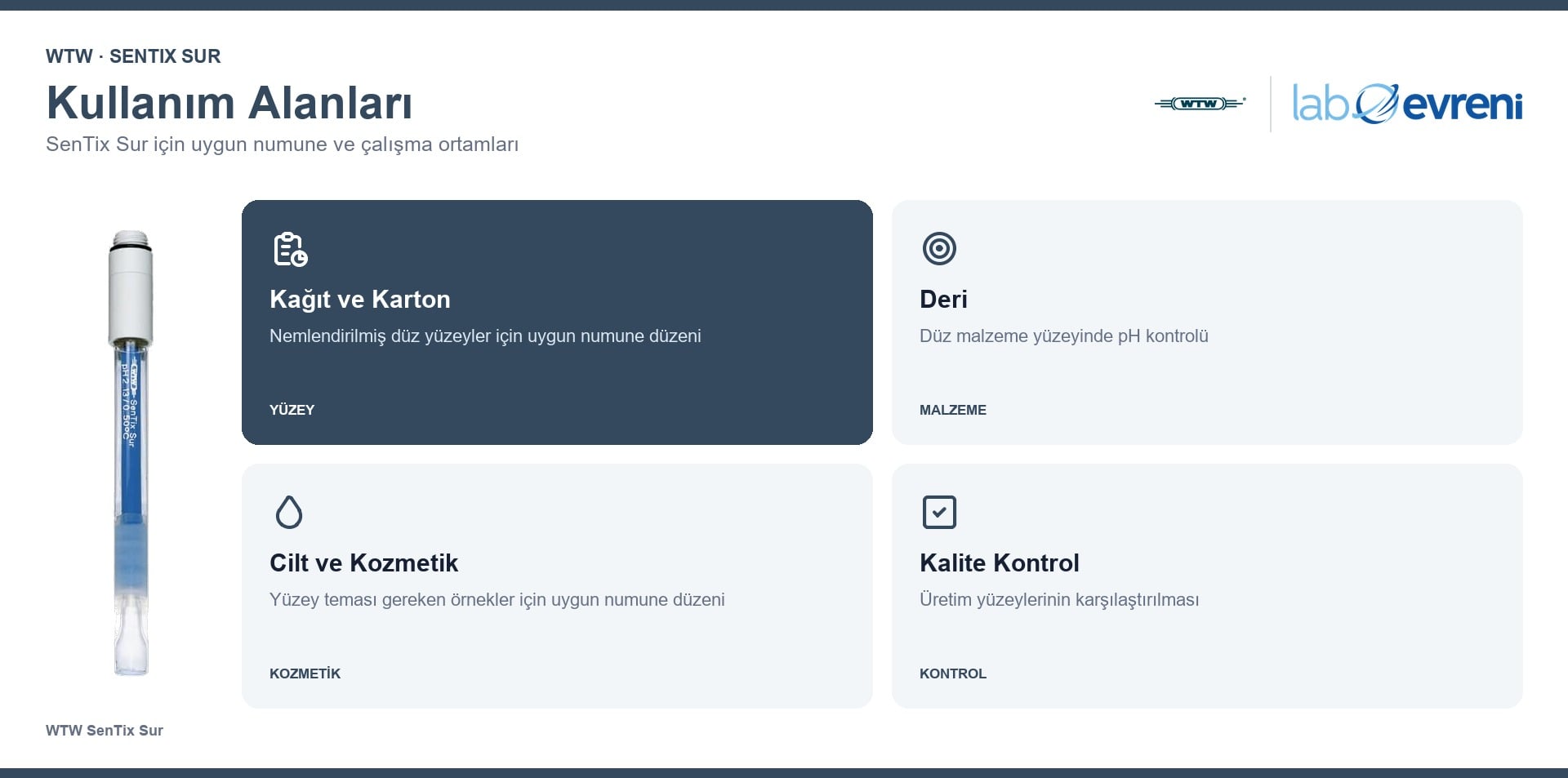The height and width of the screenshot is (778, 1568).
Task: Click the SenTix Sur electrode product image
Action: pyautogui.click(x=131, y=453)
